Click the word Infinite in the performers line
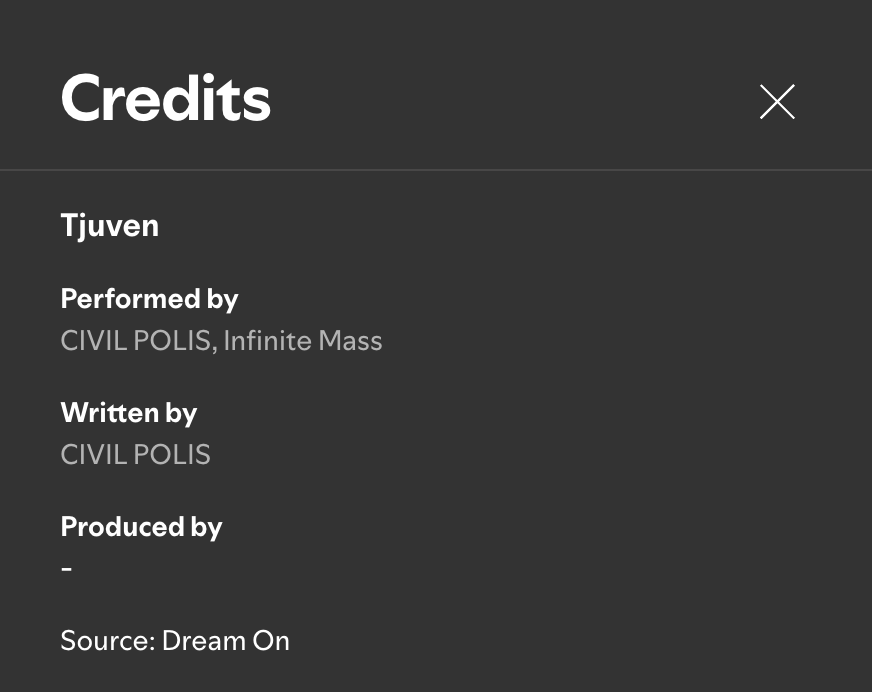This screenshot has width=872, height=692. pyautogui.click(x=267, y=341)
